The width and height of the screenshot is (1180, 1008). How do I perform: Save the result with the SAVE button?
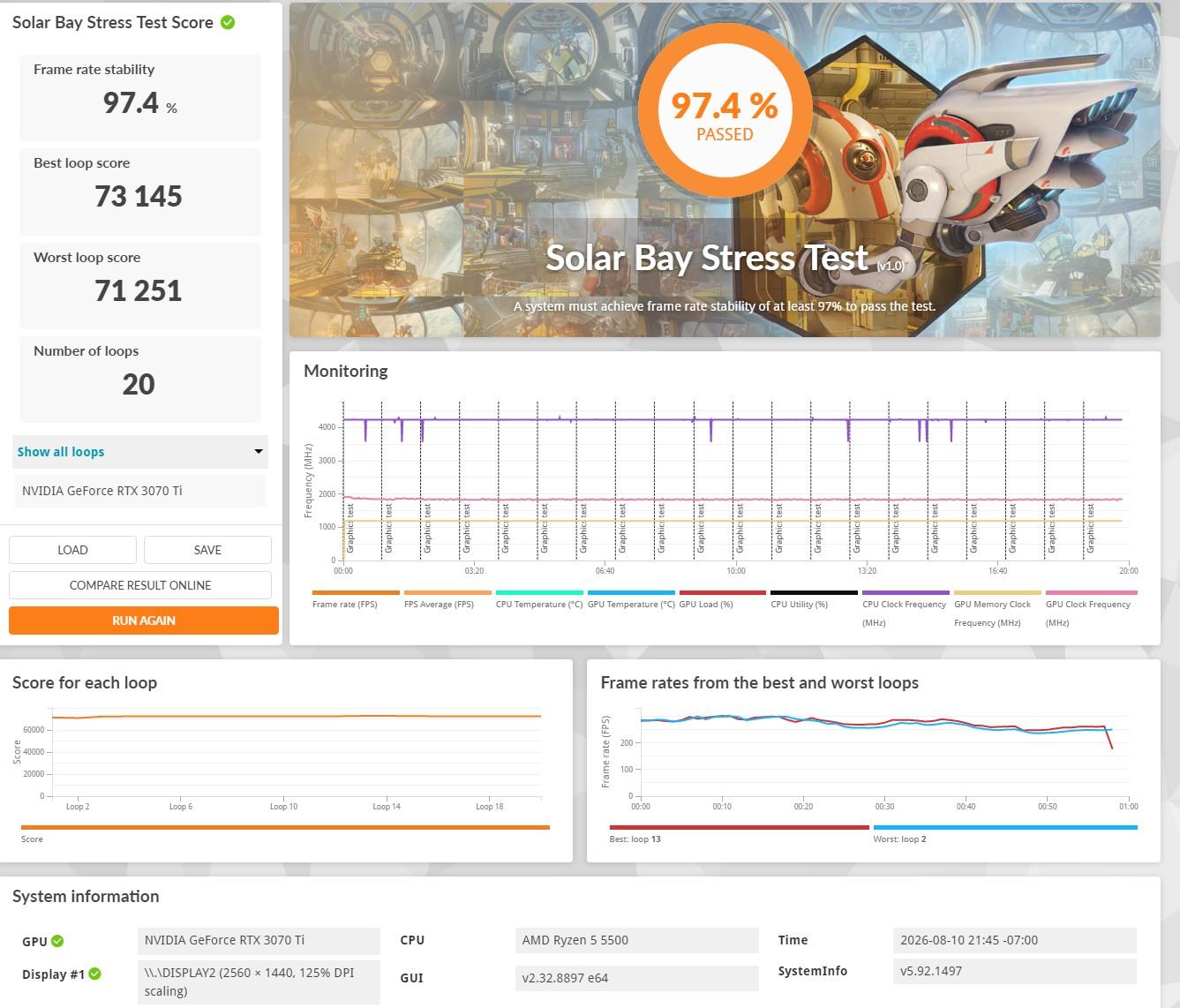click(x=207, y=550)
